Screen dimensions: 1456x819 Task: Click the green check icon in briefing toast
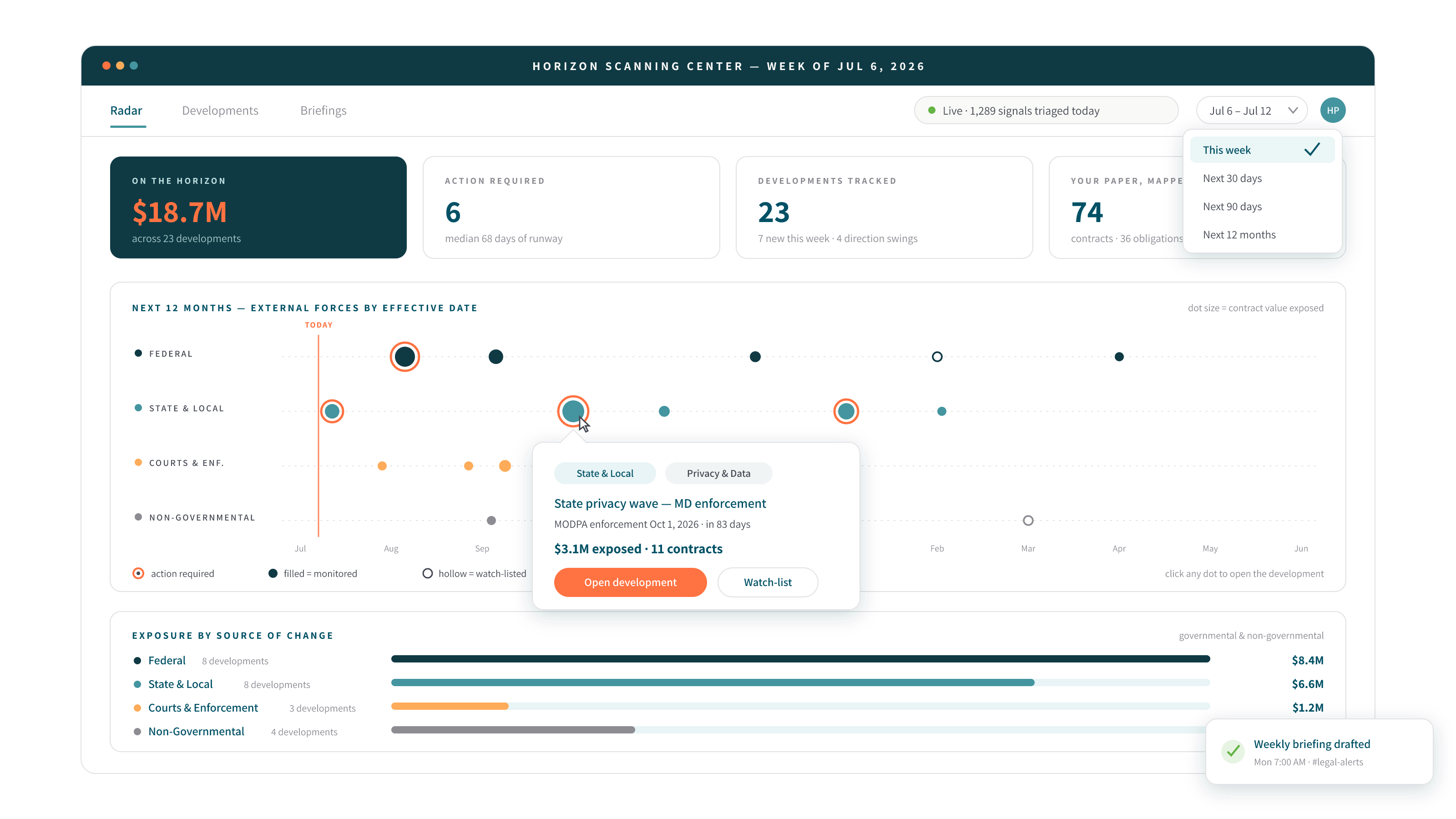[x=1234, y=751]
